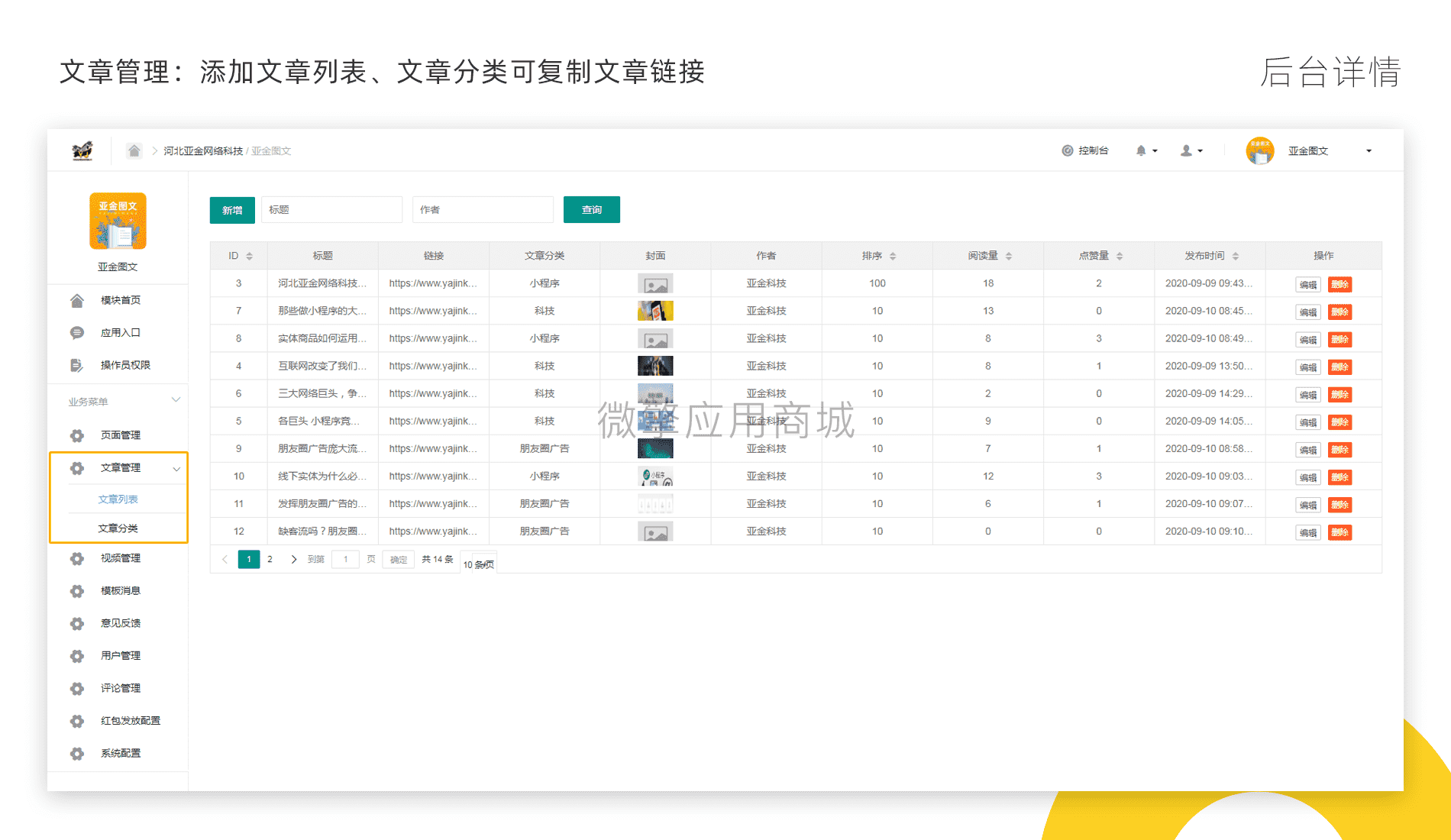The image size is (1451, 840).
Task: Edit the article with ID 9
Action: pyautogui.click(x=1308, y=450)
